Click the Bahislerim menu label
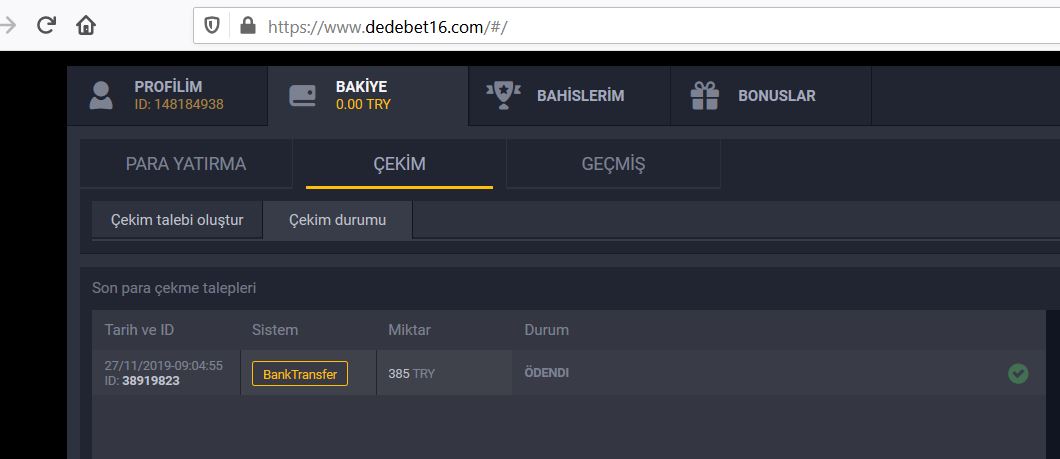 pos(580,96)
